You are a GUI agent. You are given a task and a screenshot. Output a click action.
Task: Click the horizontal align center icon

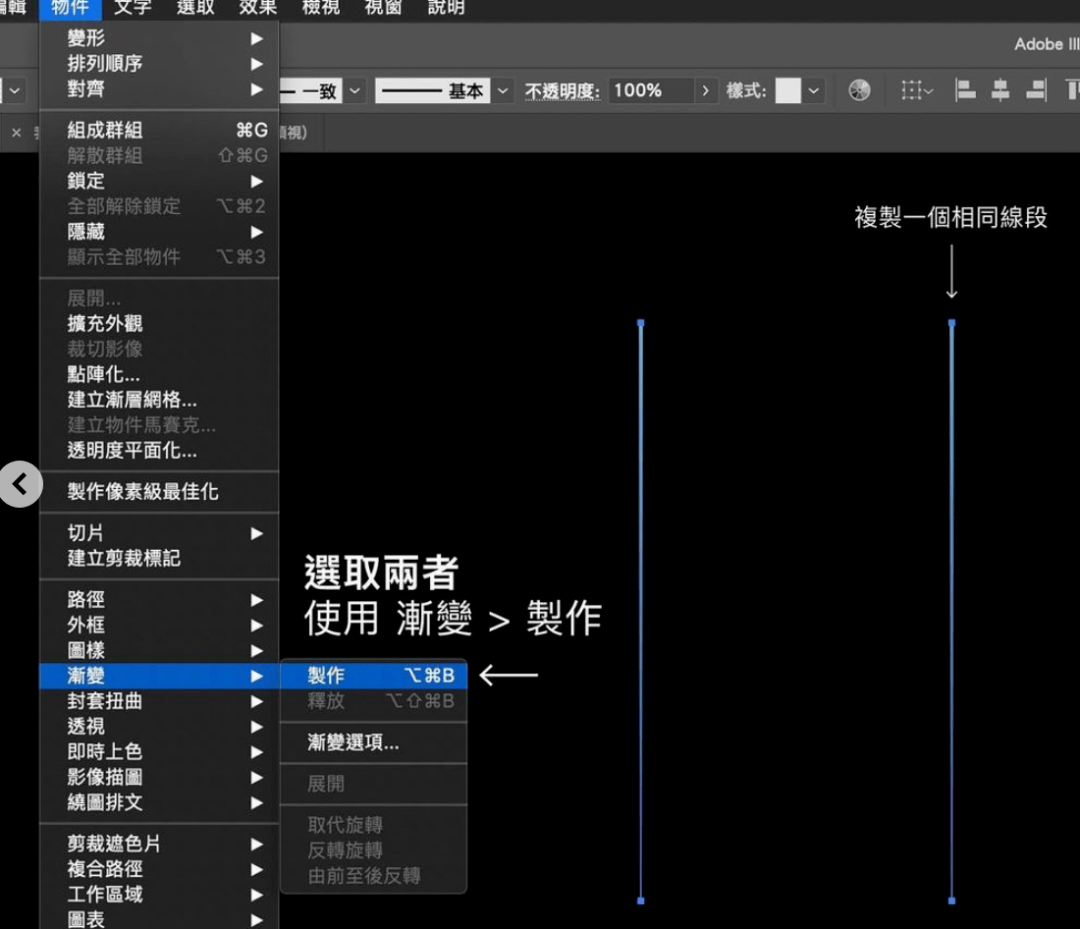[1000, 91]
